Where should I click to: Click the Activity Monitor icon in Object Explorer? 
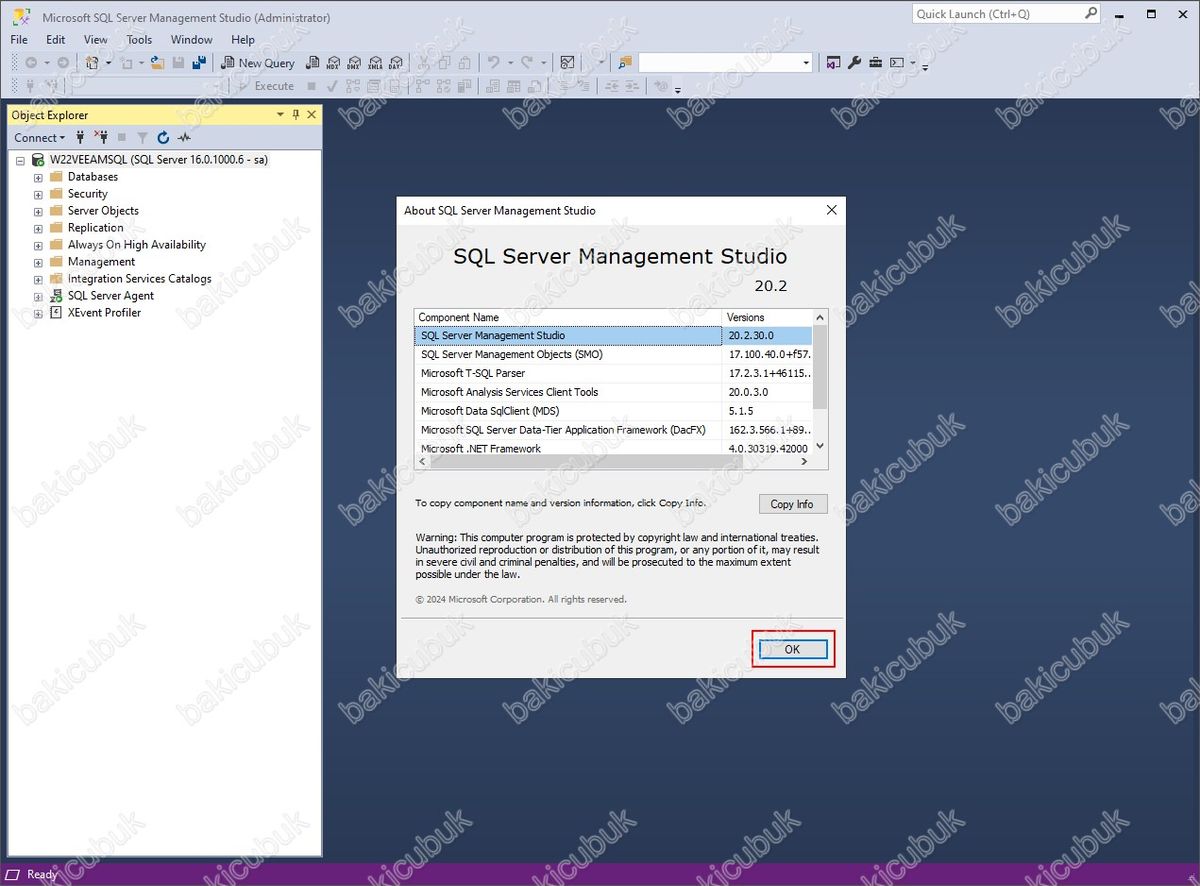tap(184, 138)
